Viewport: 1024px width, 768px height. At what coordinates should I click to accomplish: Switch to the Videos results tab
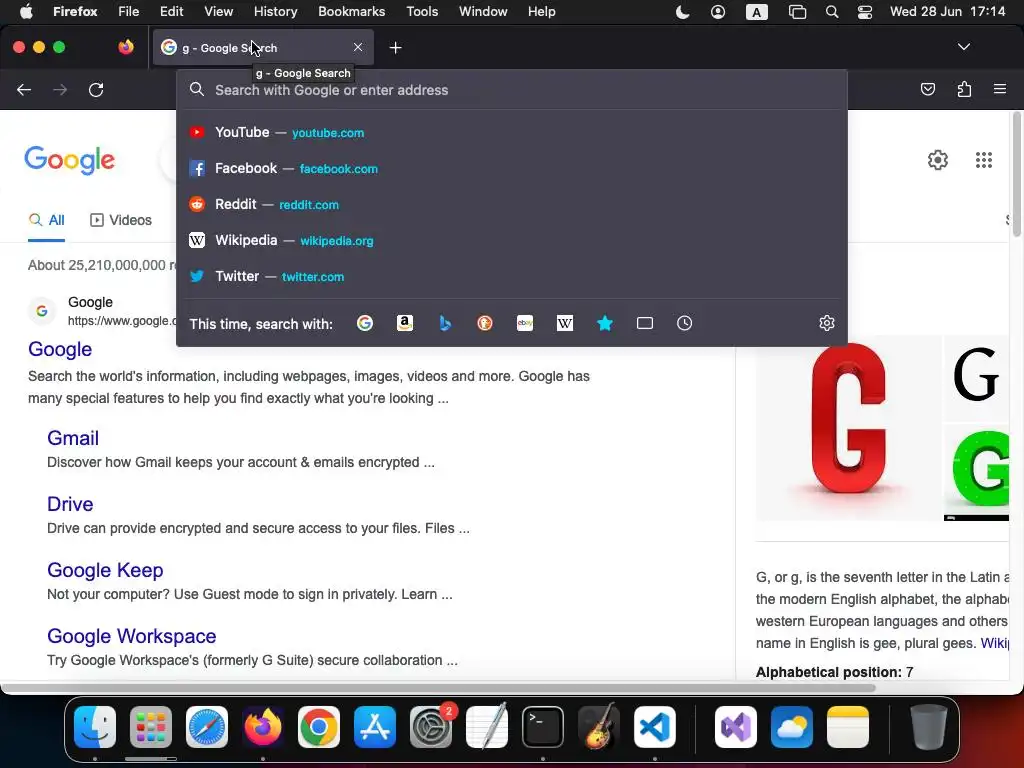tap(121, 221)
